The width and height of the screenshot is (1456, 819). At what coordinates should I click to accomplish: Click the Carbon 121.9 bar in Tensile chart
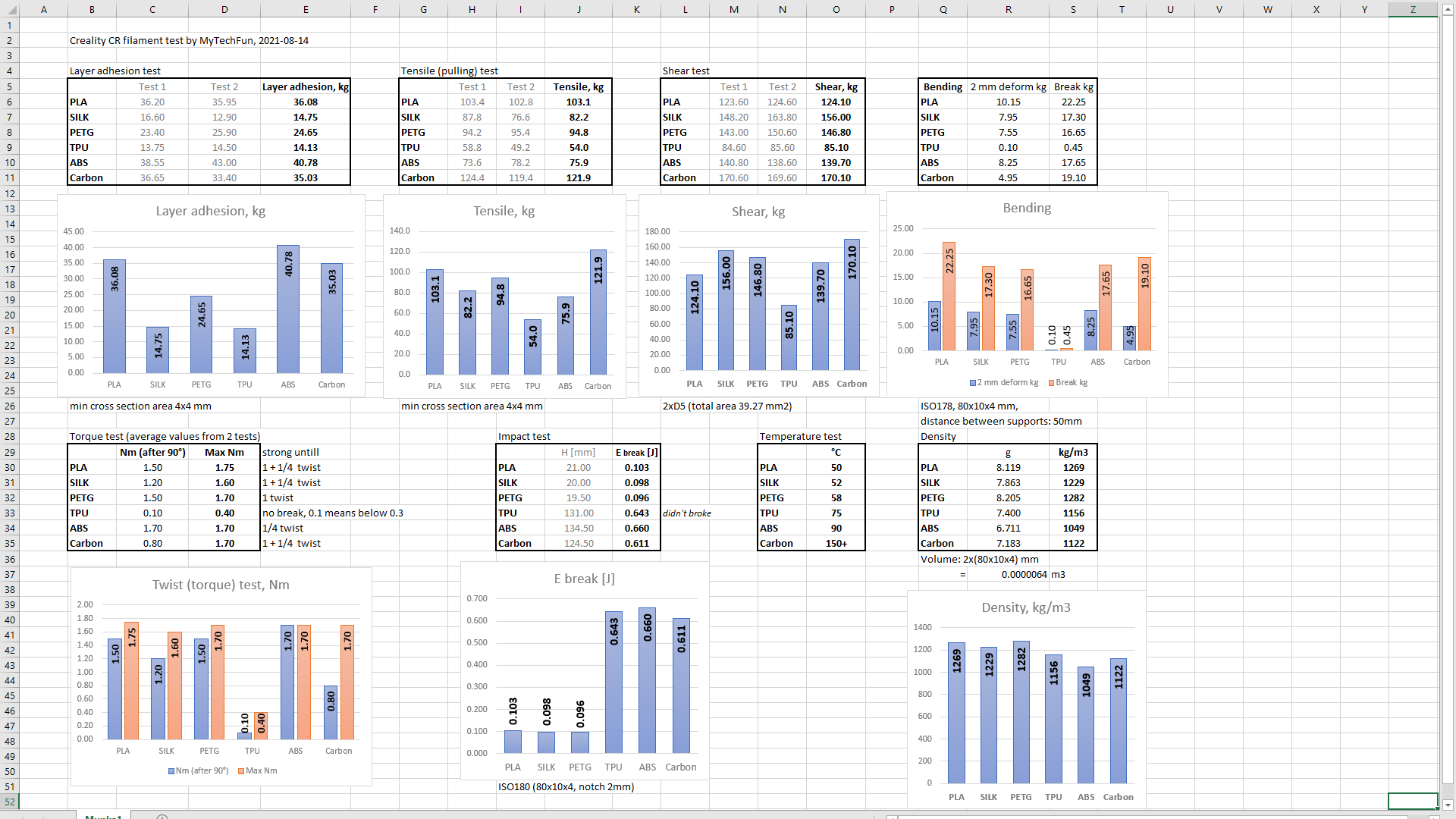tap(598, 312)
